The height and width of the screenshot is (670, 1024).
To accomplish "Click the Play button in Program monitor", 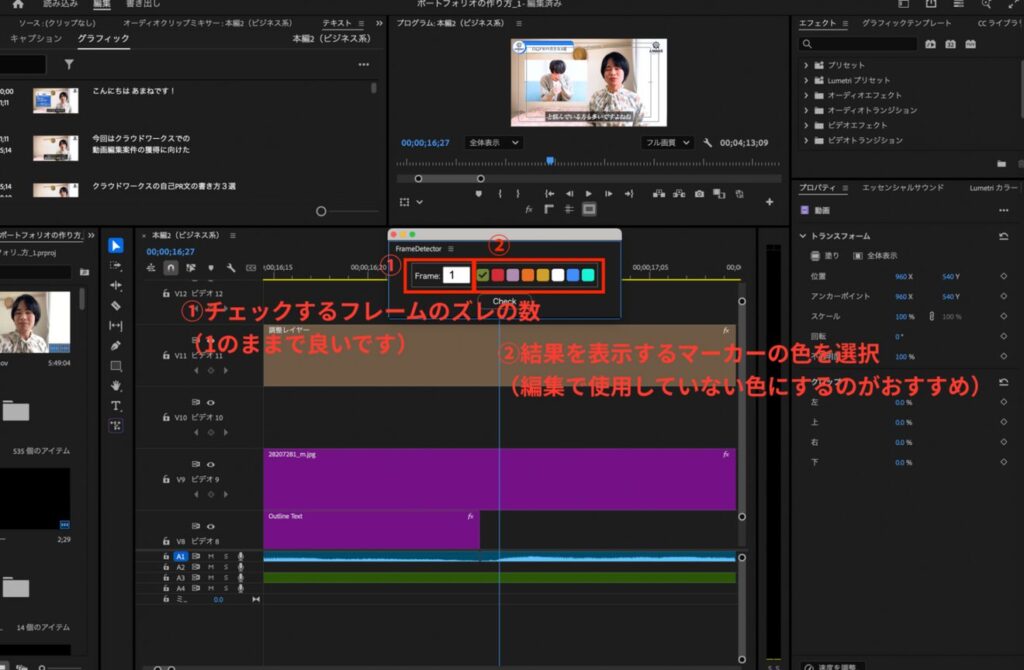I will (x=588, y=194).
